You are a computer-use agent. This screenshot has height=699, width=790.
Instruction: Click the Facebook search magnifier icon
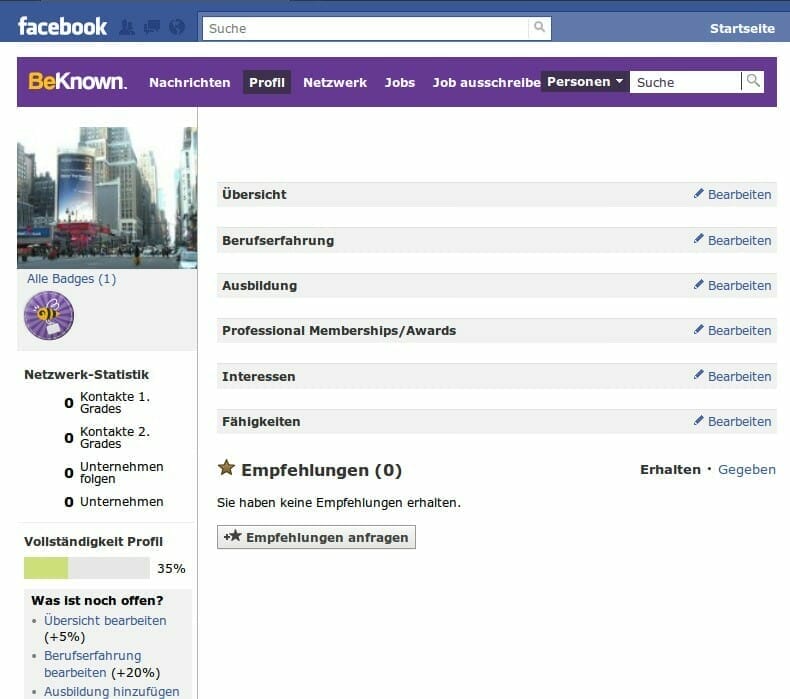point(539,28)
